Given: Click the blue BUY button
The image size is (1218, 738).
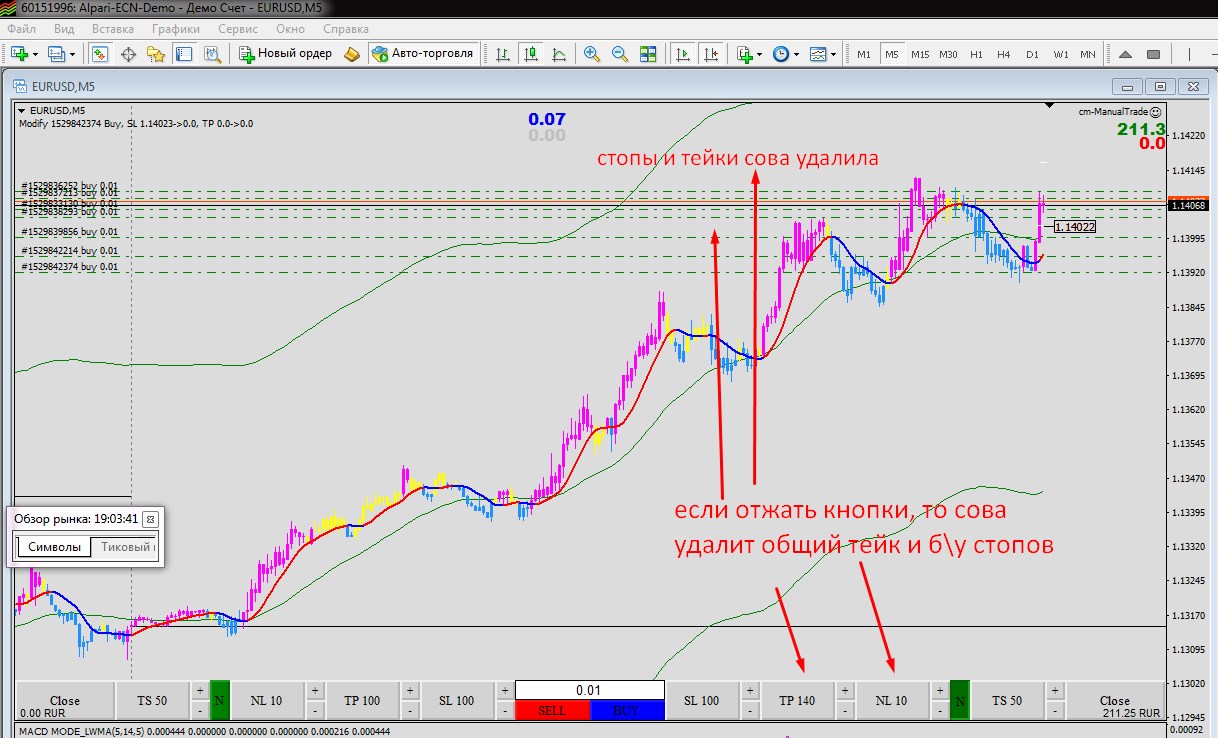Looking at the screenshot, I should 627,710.
